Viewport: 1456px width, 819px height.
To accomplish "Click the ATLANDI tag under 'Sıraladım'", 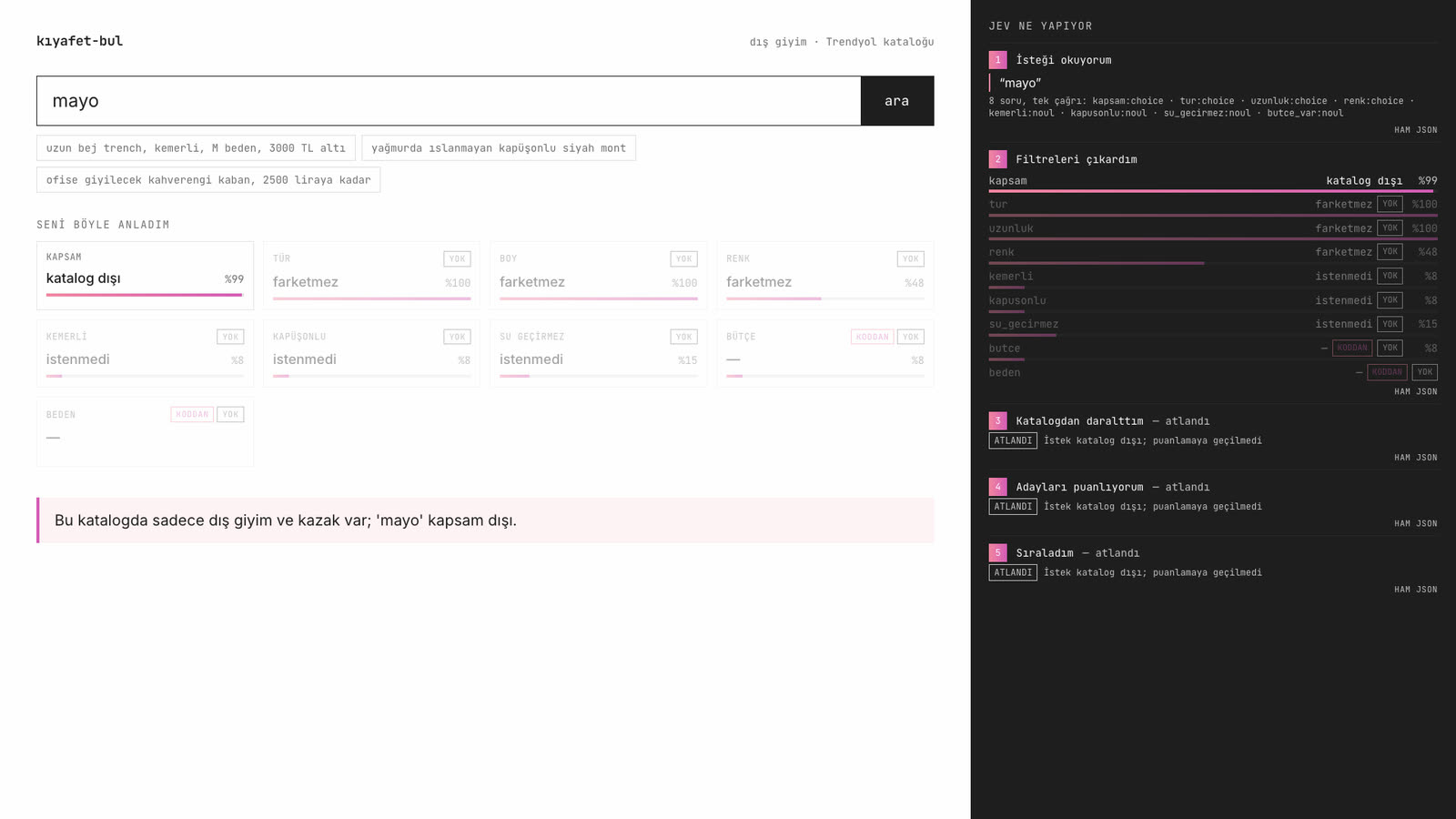I will pos(1013,572).
